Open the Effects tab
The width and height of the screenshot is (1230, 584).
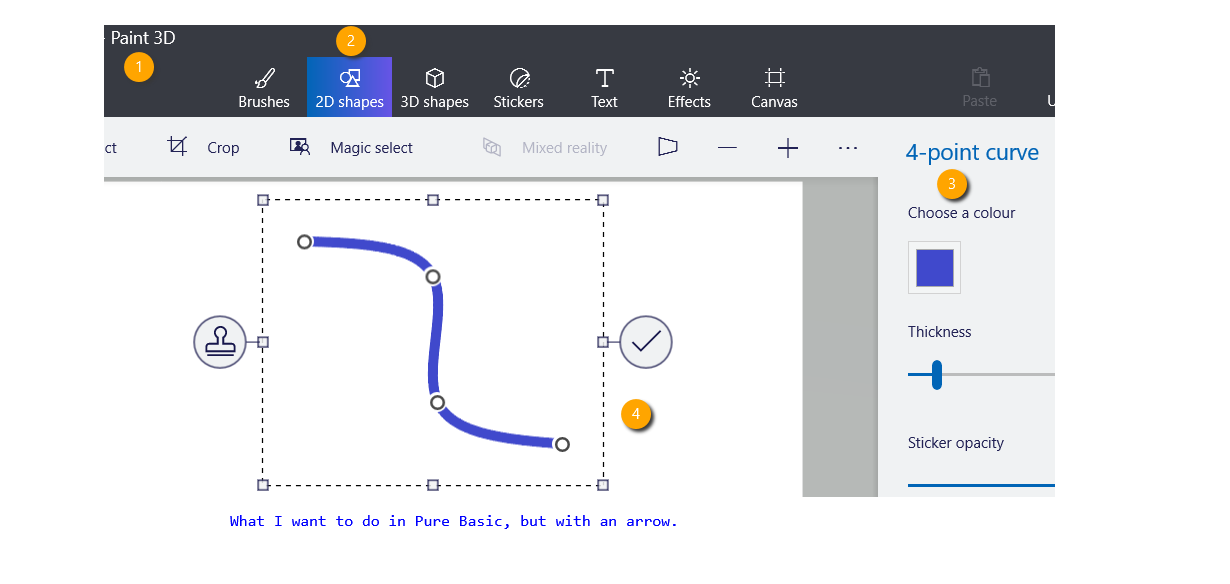pos(689,87)
